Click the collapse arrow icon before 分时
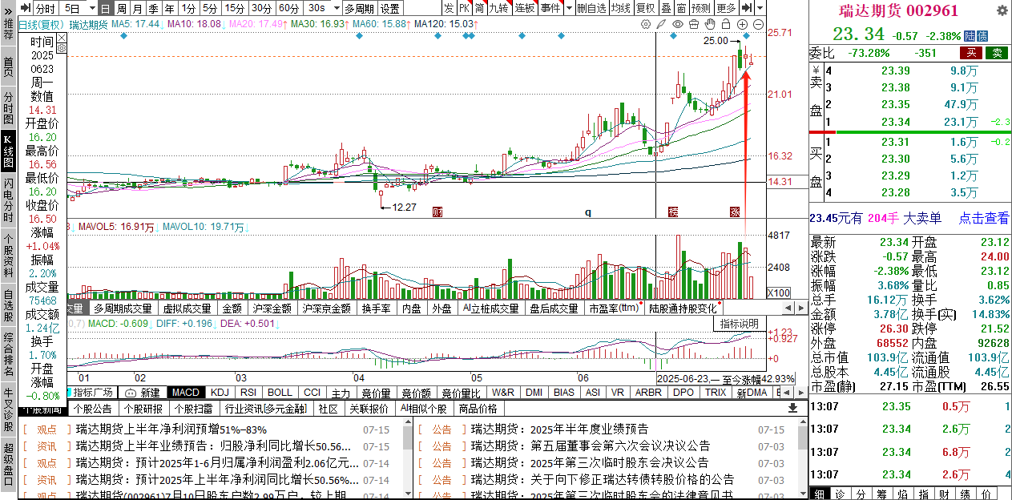The height and width of the screenshot is (500, 1012). (25, 8)
